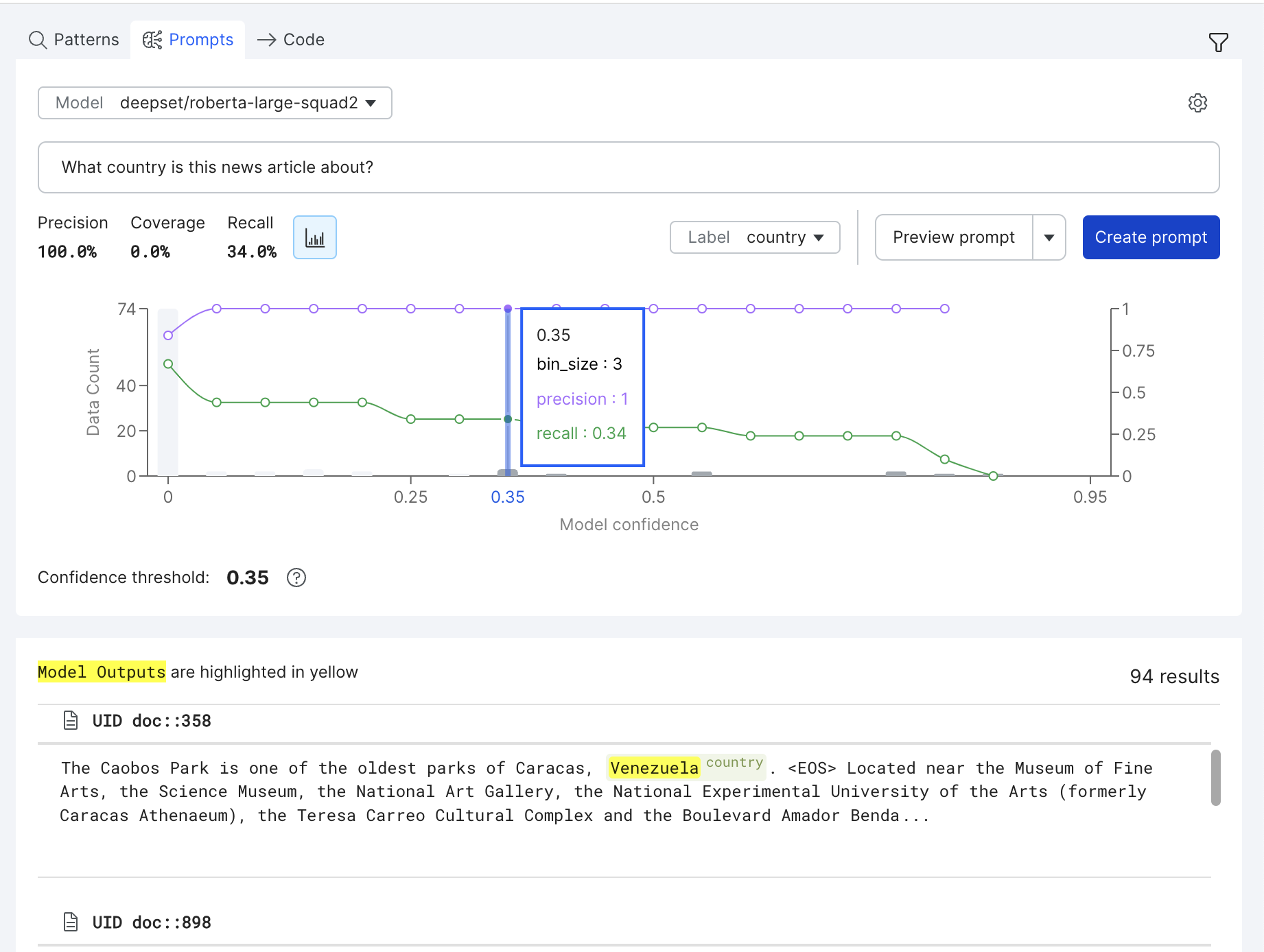Click purple precision point at confidence 0
The height and width of the screenshot is (952, 1264).
click(168, 335)
